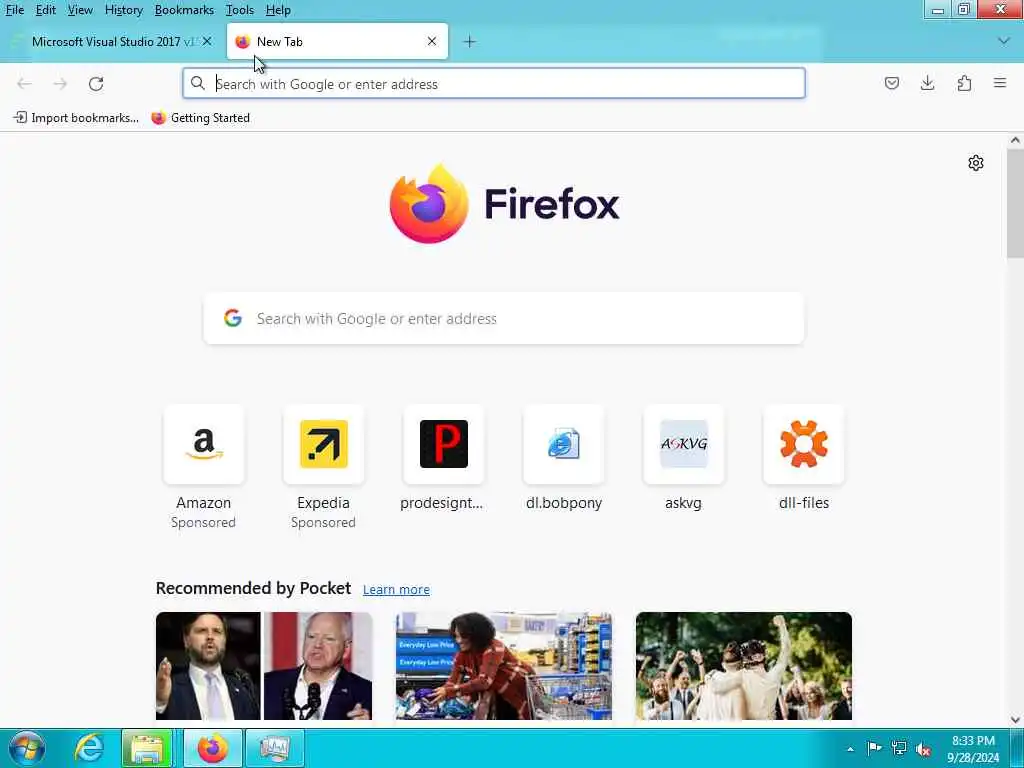Show hidden tray icons arrow
The image size is (1024, 768).
850,749
